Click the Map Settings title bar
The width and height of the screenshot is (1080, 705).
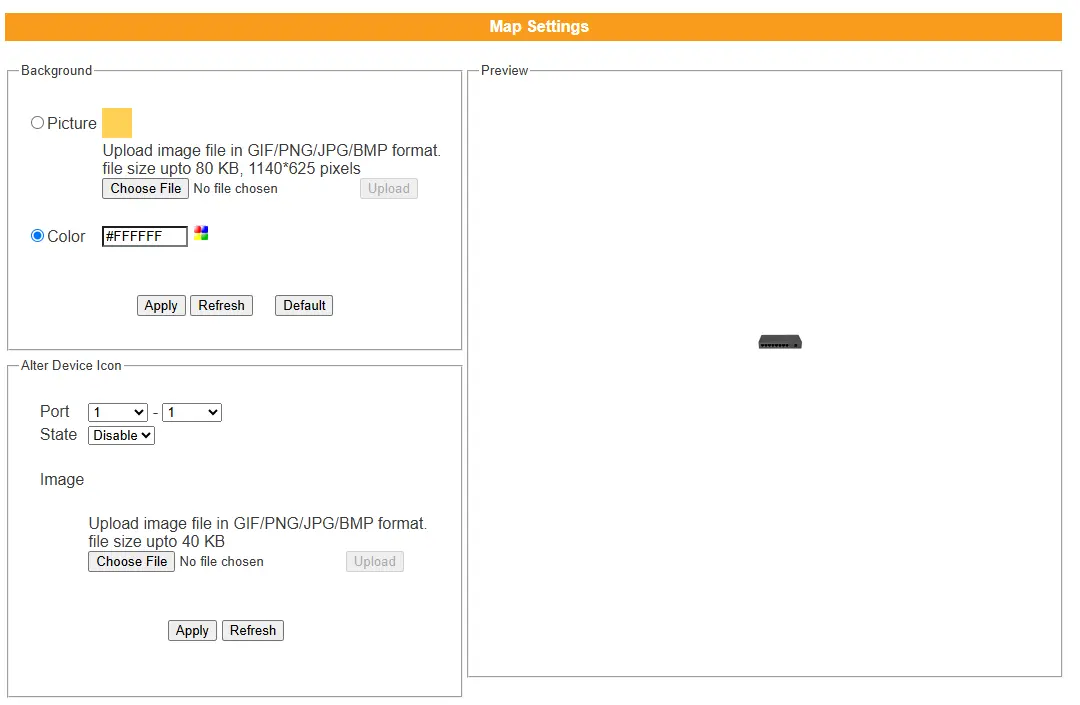click(533, 27)
